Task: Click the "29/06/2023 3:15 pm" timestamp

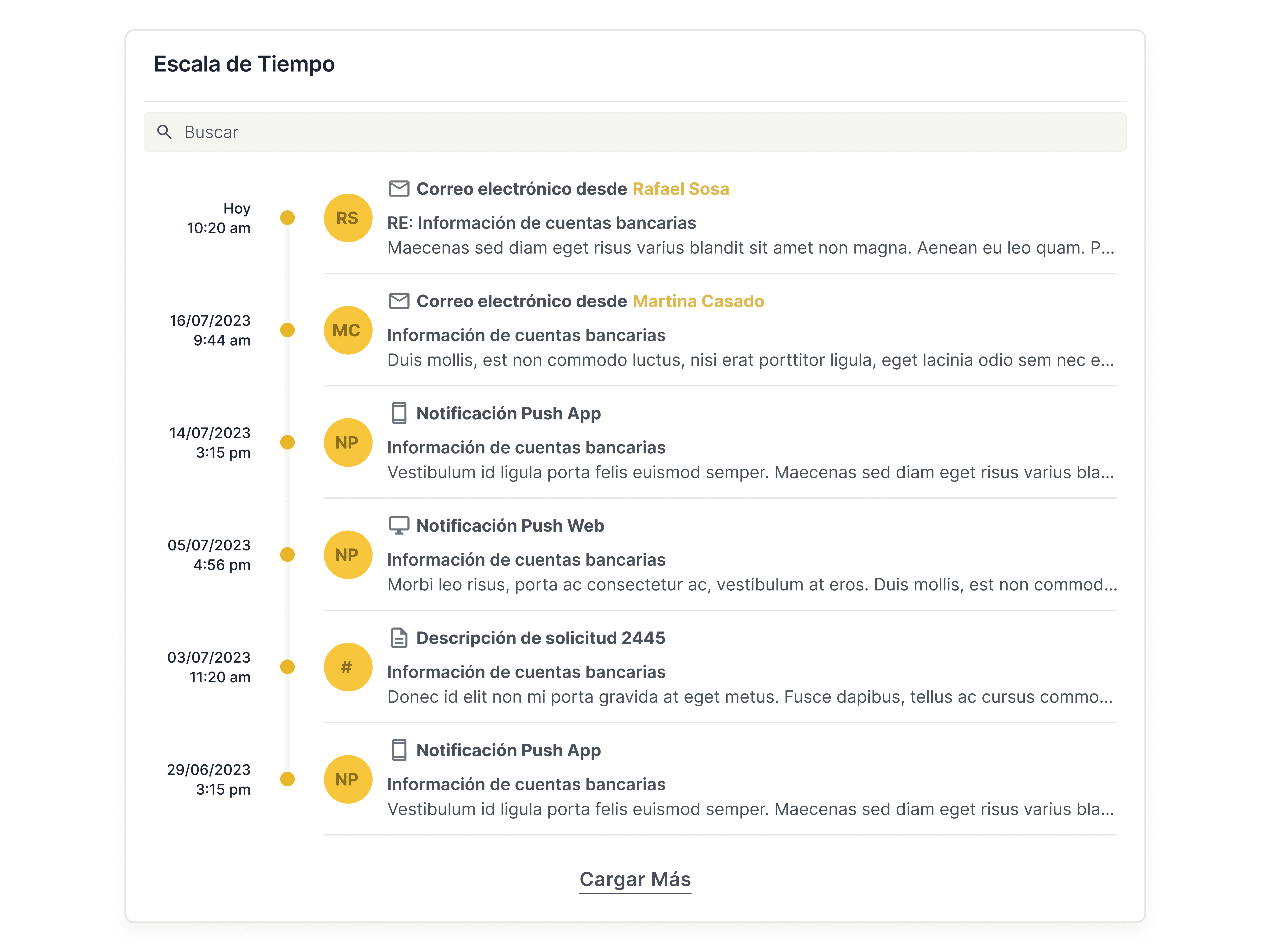Action: click(x=209, y=779)
